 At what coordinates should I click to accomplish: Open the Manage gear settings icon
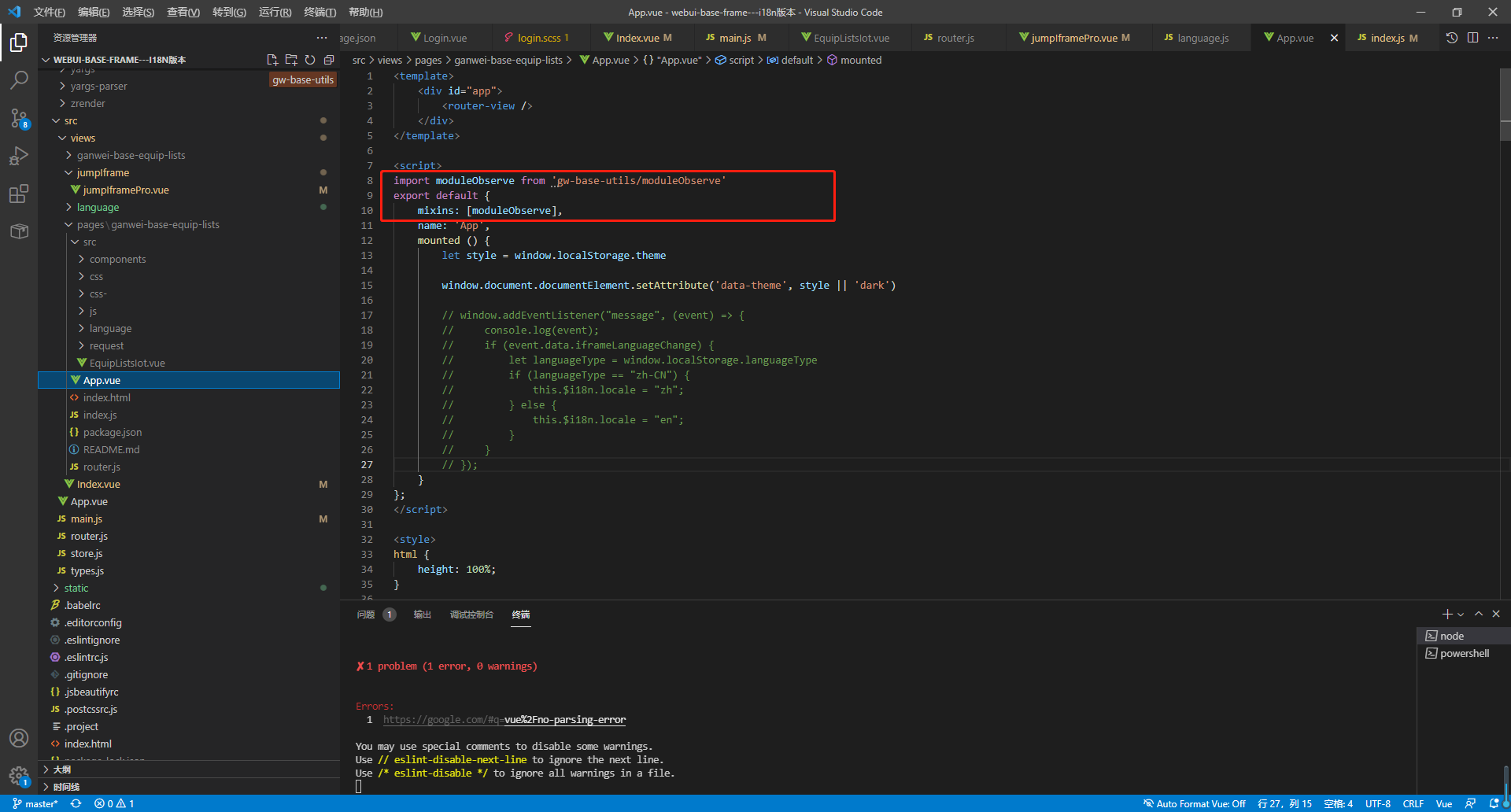click(x=19, y=776)
